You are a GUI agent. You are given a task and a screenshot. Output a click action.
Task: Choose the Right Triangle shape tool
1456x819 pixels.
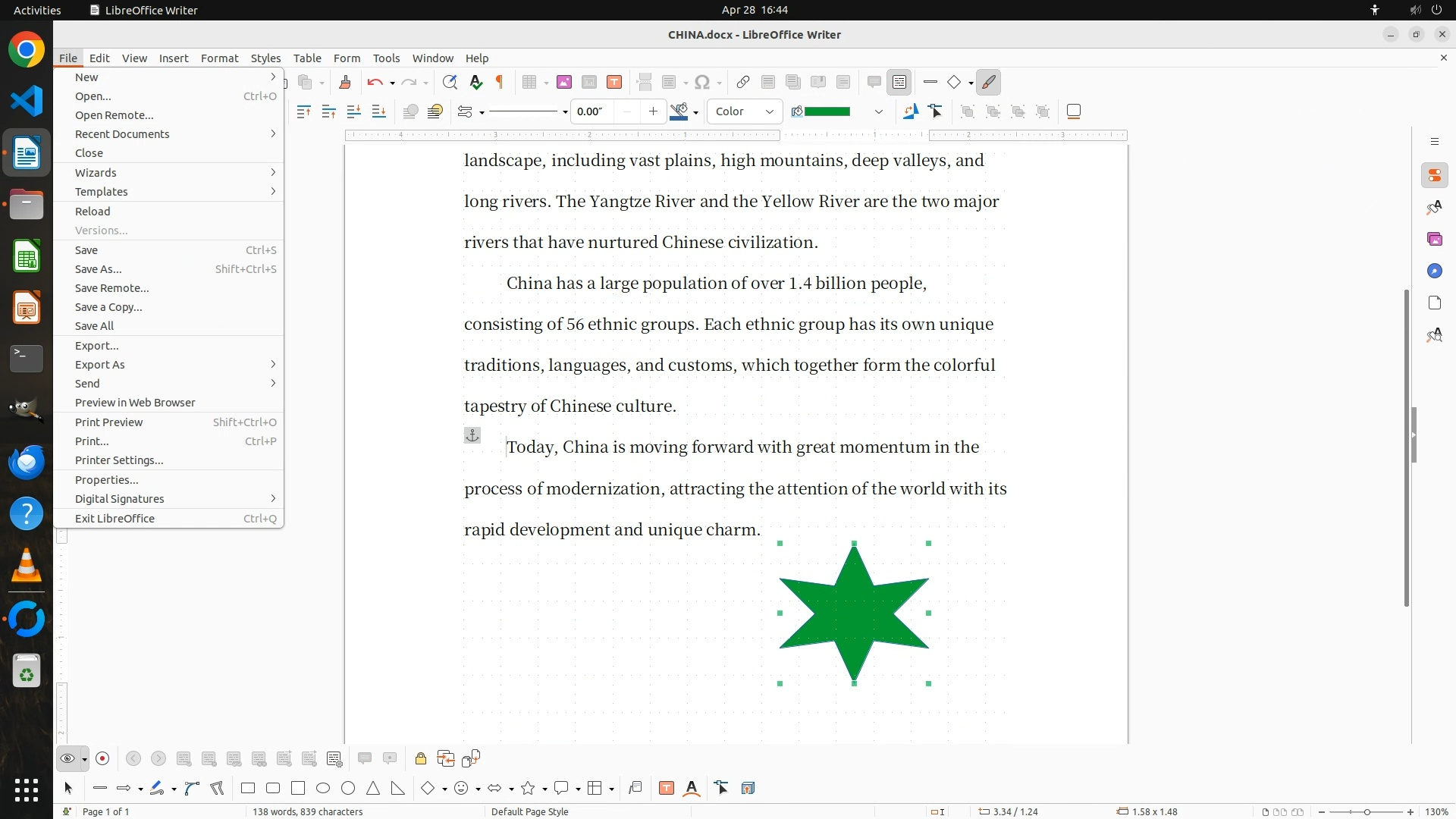398,789
